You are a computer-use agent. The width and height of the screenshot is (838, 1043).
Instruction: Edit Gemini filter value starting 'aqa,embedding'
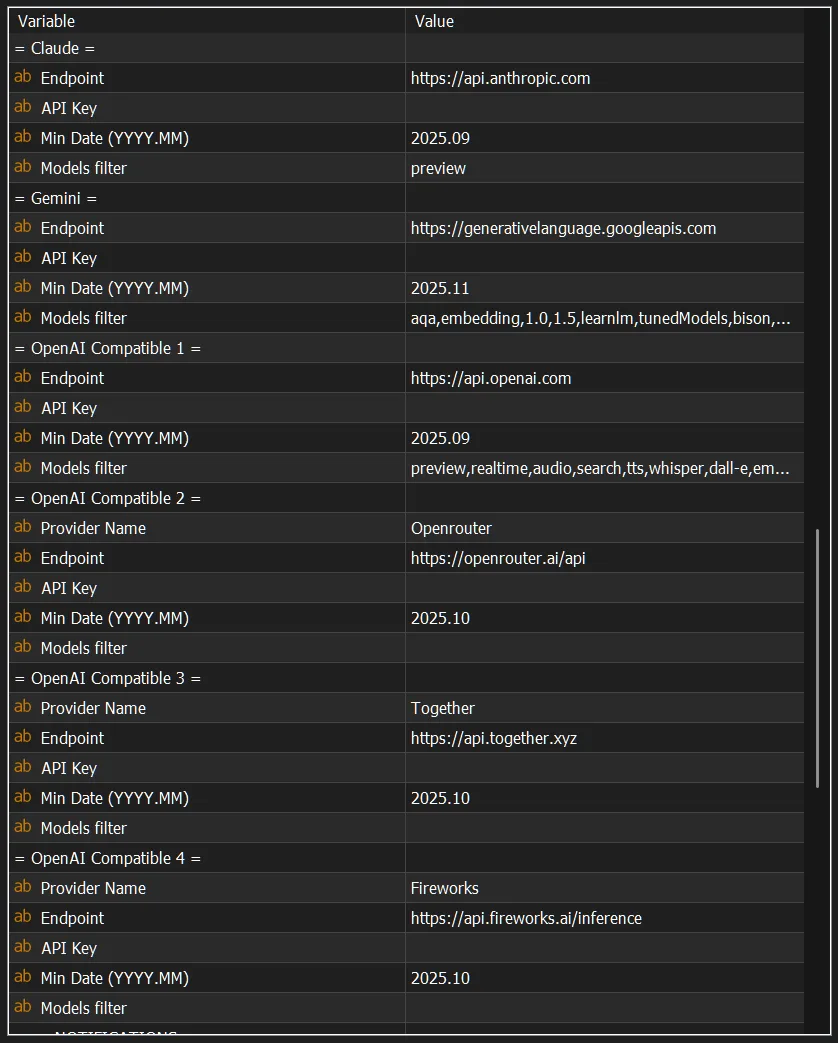(605, 318)
